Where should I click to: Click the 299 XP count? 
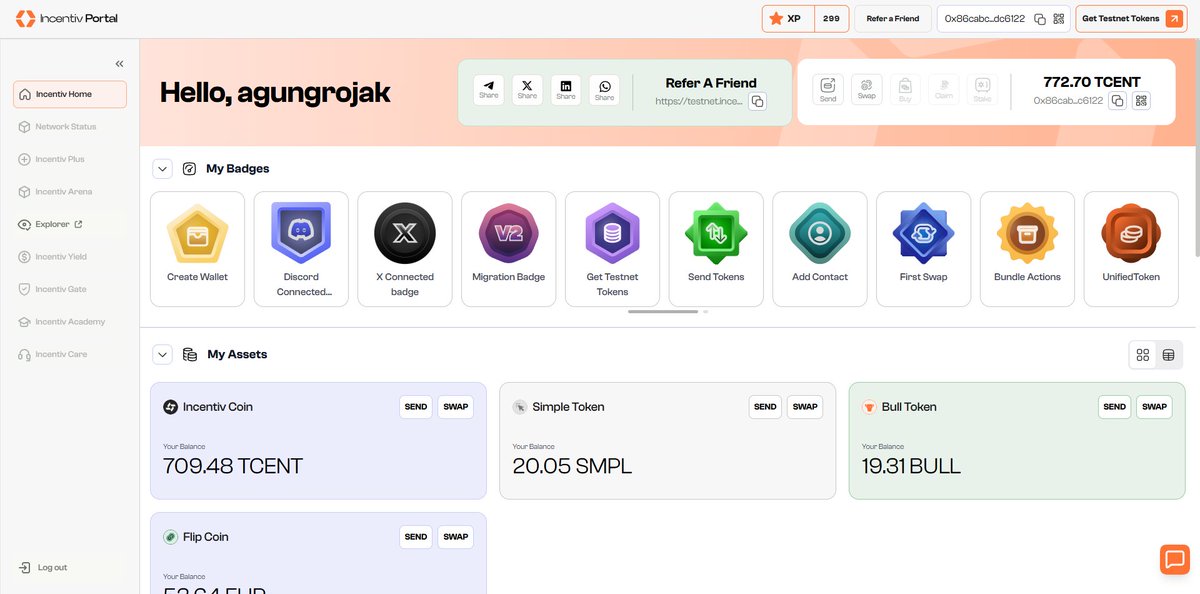coord(831,19)
